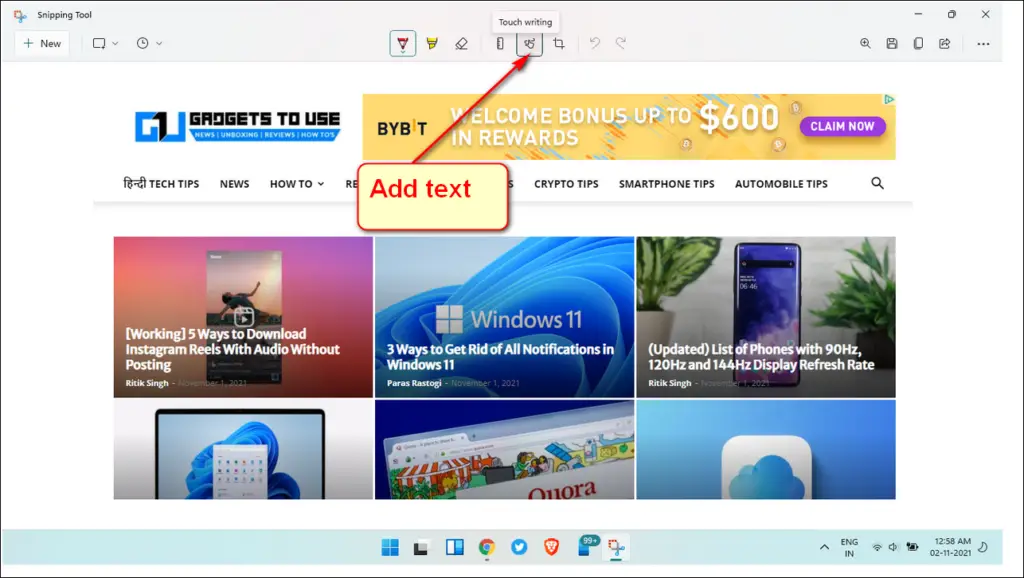
Task: Undo the last annotation
Action: click(x=594, y=43)
